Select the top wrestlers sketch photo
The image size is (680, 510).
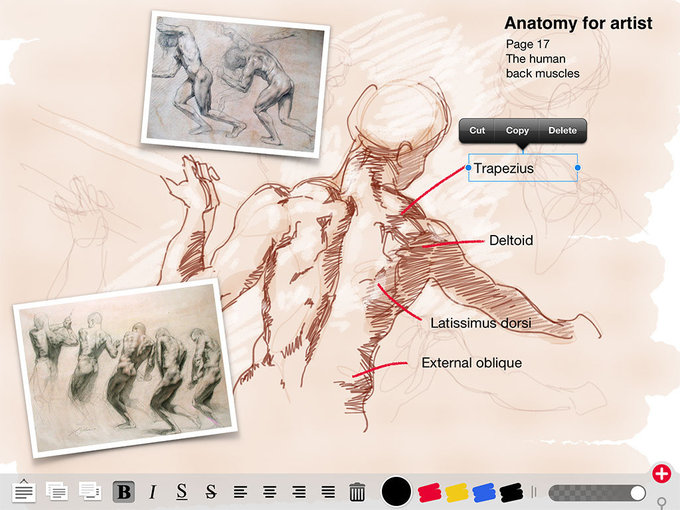[235, 84]
